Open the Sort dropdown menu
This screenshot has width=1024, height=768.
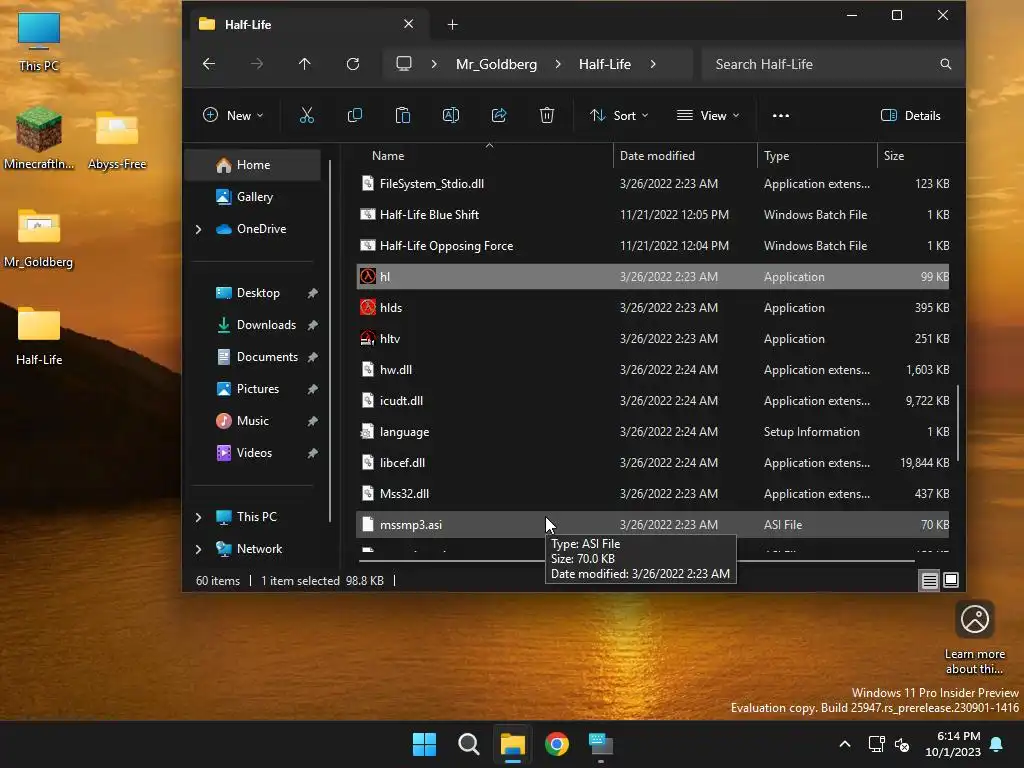[618, 116]
